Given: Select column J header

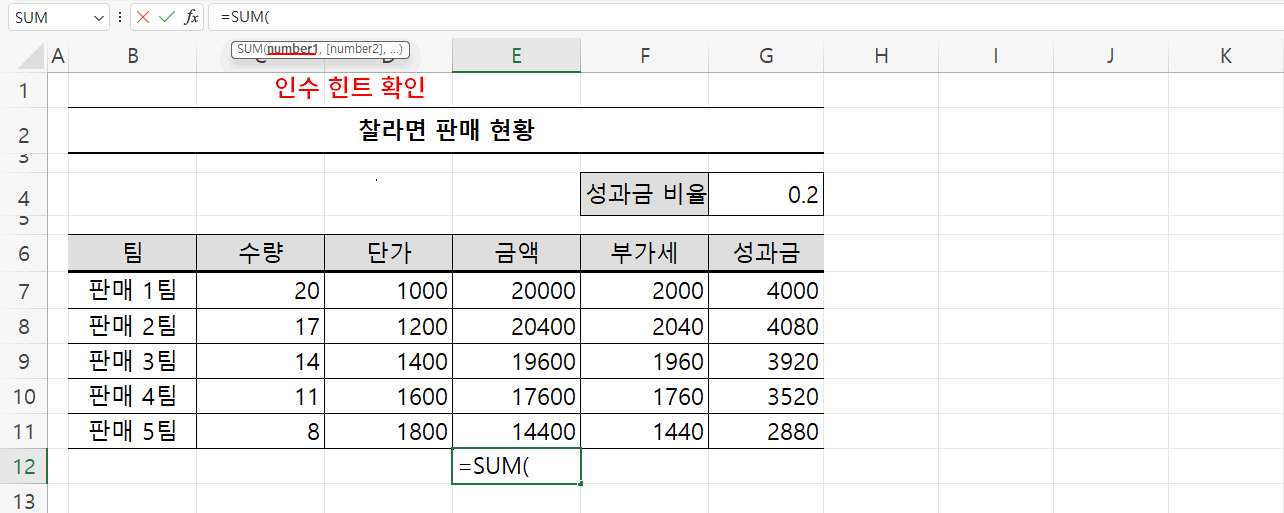Looking at the screenshot, I should [1111, 56].
